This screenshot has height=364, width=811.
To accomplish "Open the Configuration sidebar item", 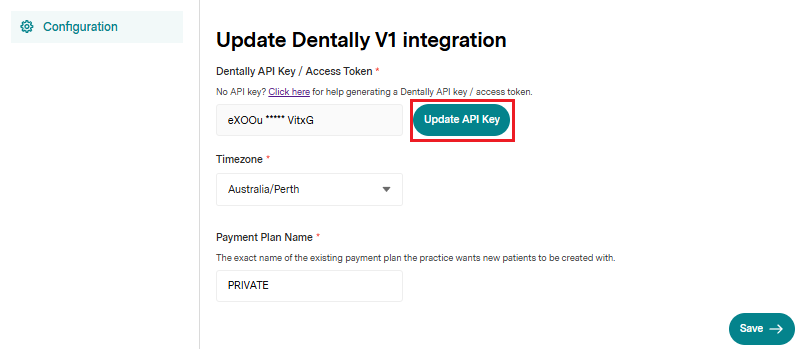I will pos(97,27).
